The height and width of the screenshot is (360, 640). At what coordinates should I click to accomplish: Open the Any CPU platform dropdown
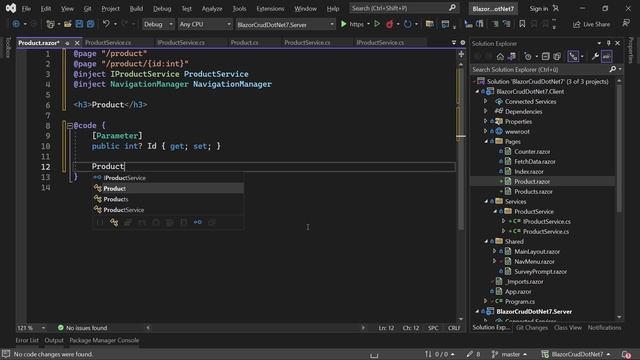coord(205,24)
